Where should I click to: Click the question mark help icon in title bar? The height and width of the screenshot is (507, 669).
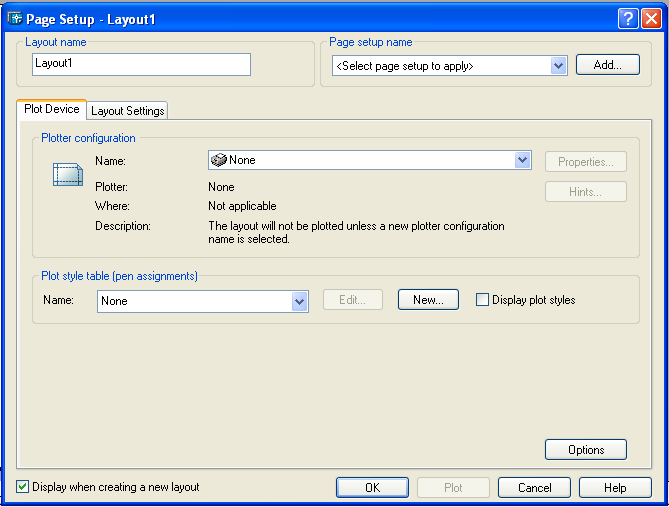tap(628, 19)
